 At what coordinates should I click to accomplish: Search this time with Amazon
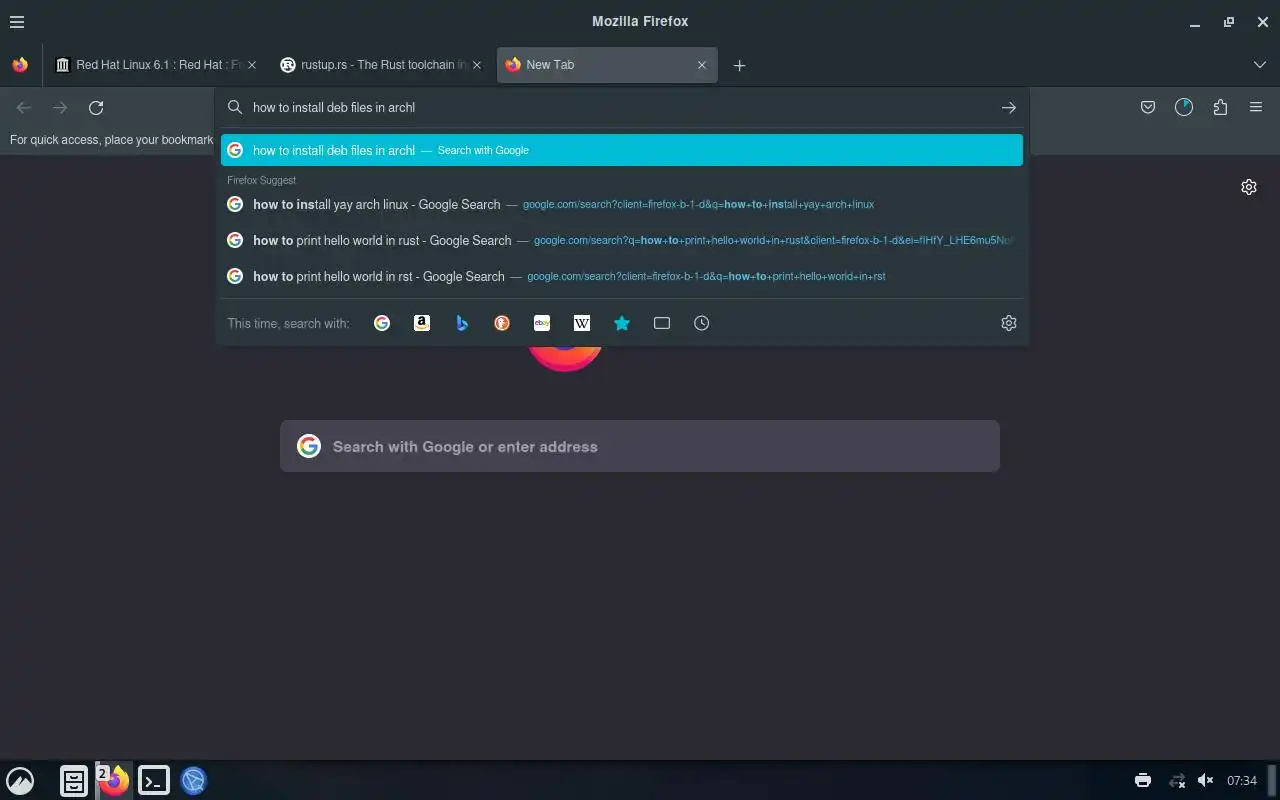tap(422, 323)
